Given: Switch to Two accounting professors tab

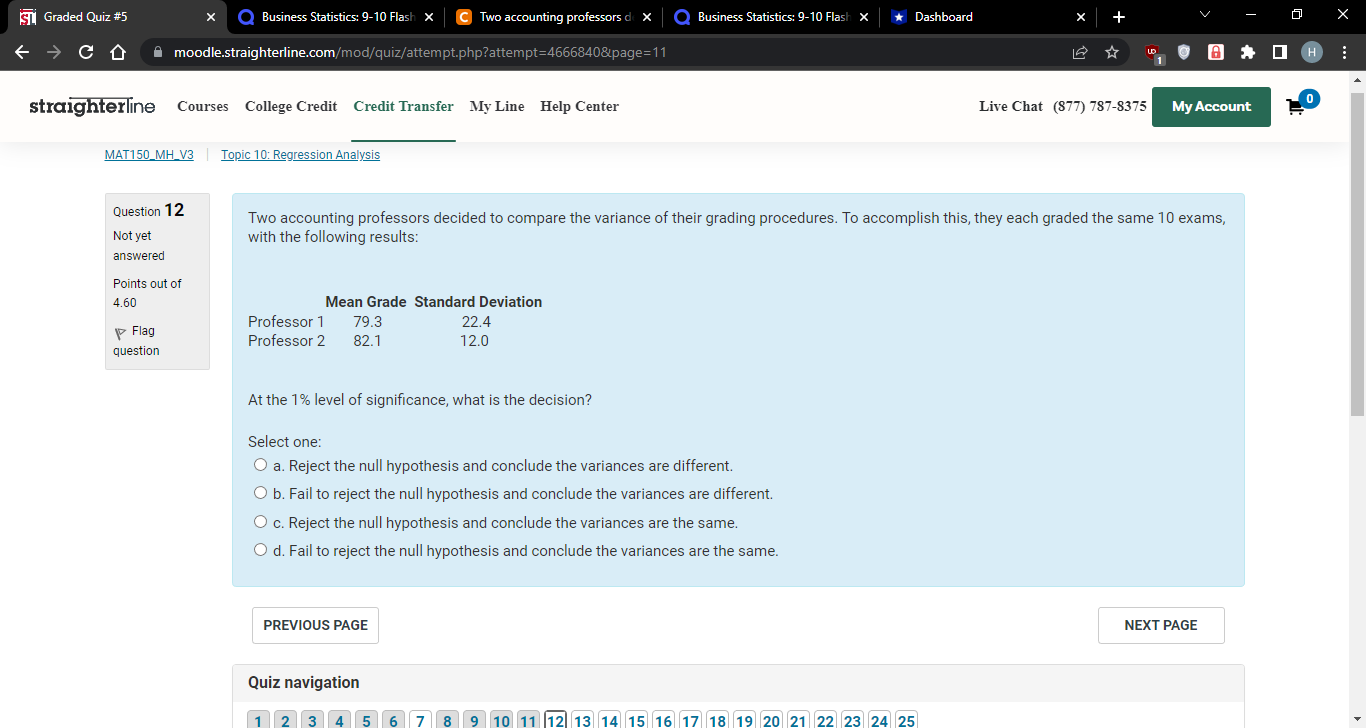Looking at the screenshot, I should [554, 17].
